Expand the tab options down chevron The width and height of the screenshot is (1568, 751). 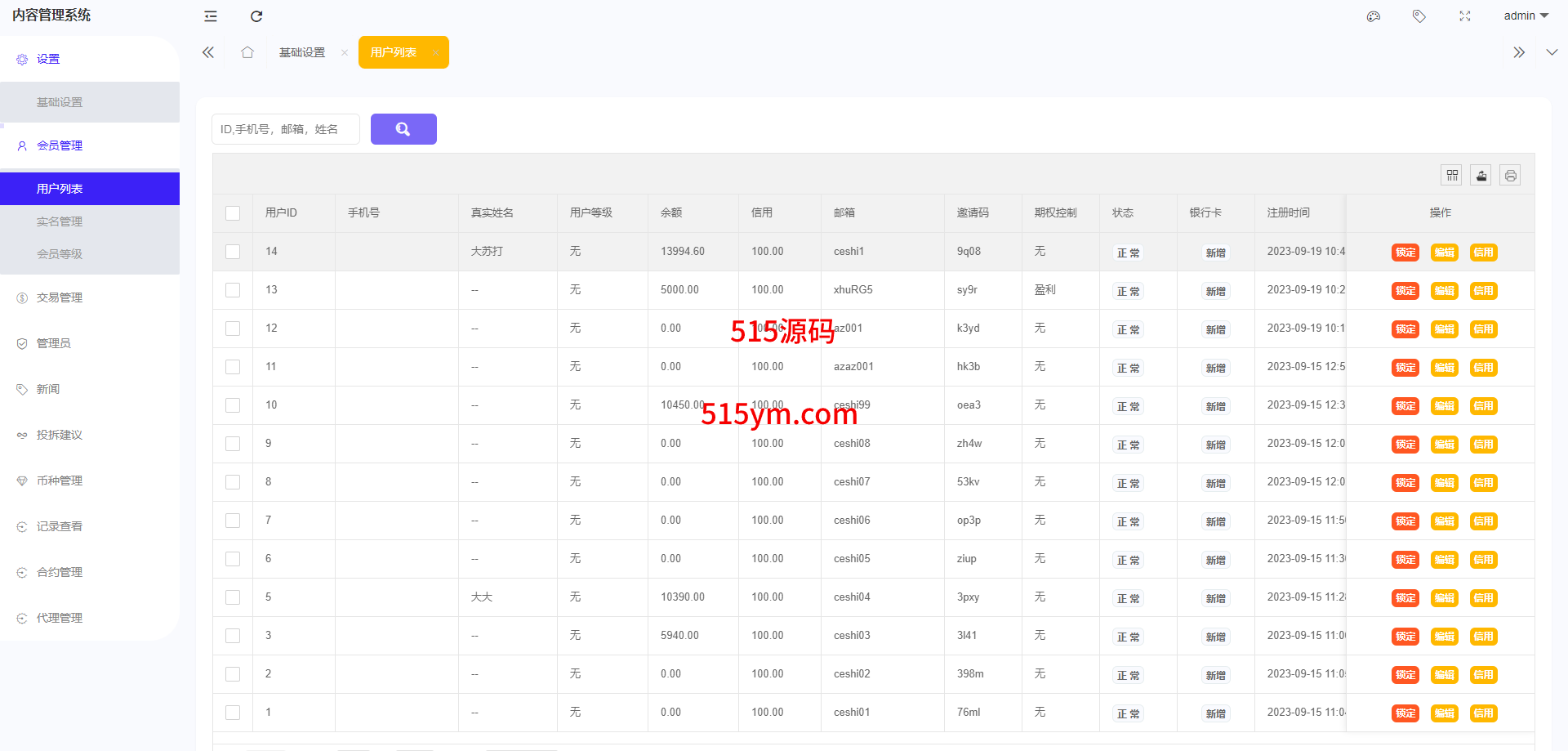[1552, 52]
